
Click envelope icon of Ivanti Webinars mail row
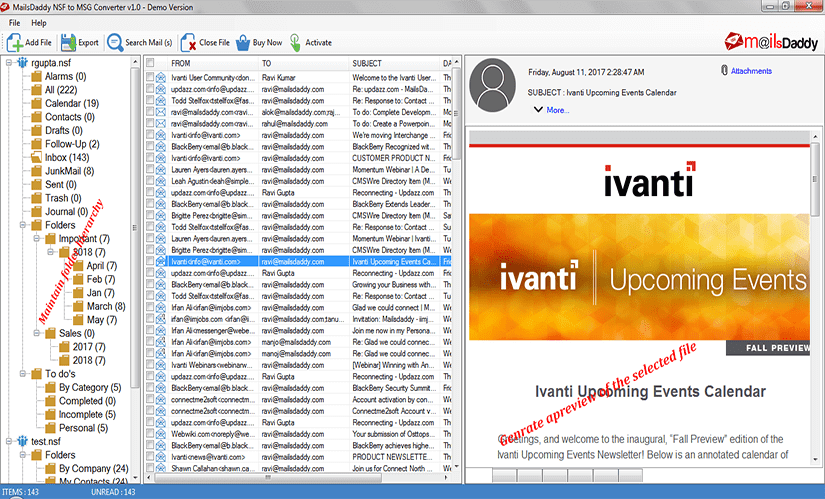[x=160, y=365]
